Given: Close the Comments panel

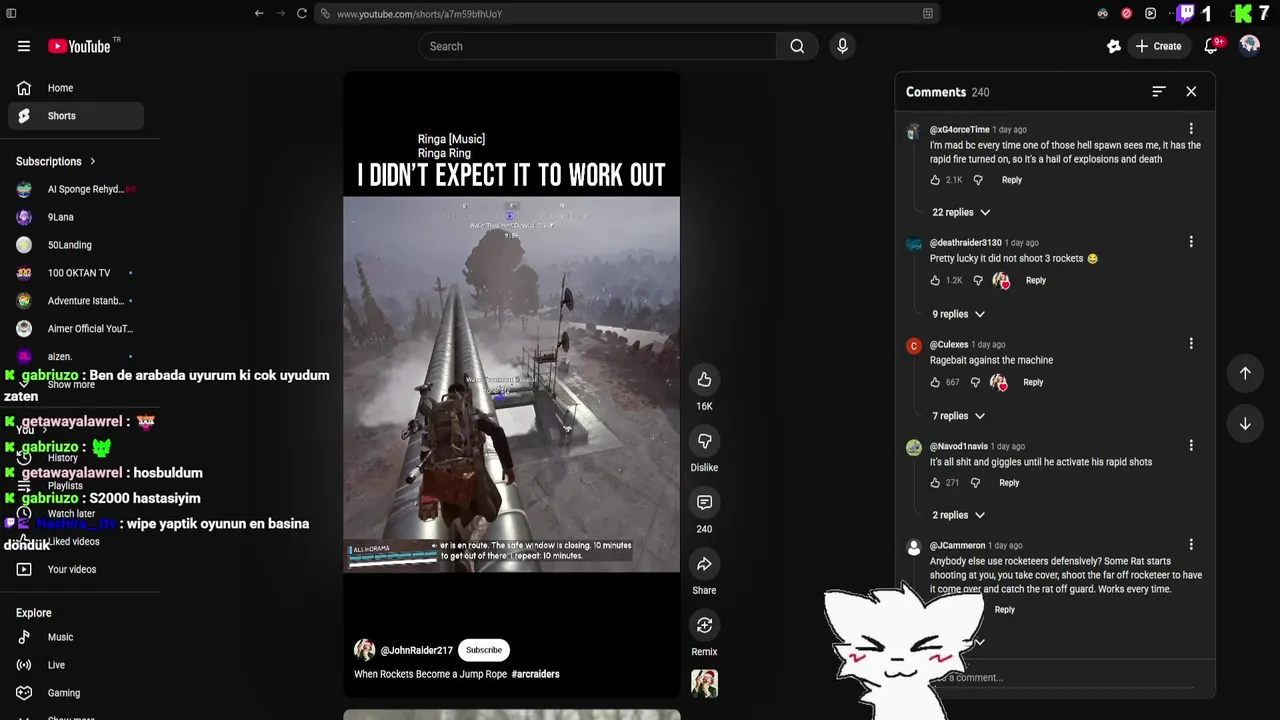Looking at the screenshot, I should point(1191,91).
